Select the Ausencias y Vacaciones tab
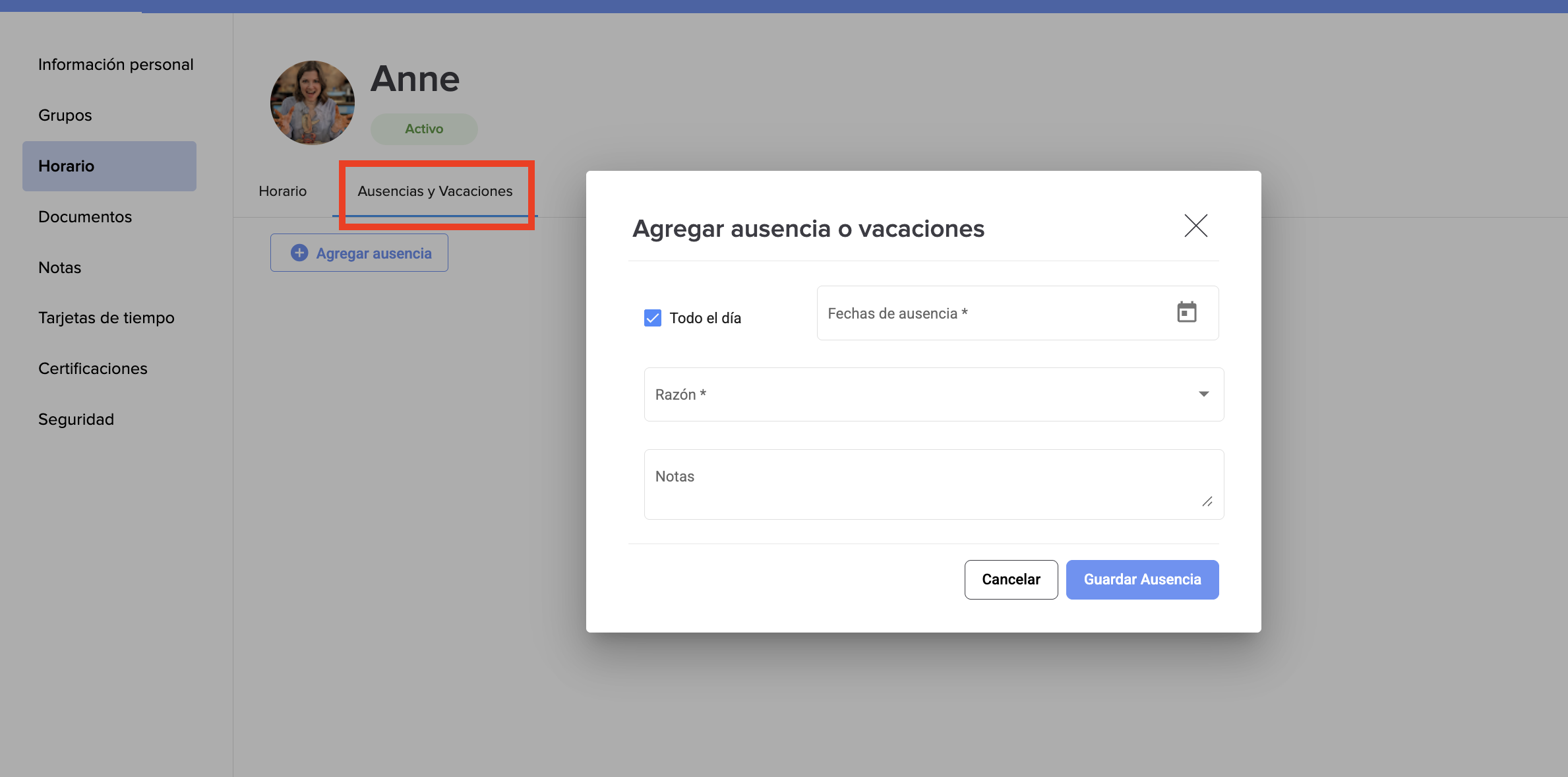This screenshot has height=777, width=1568. (435, 191)
